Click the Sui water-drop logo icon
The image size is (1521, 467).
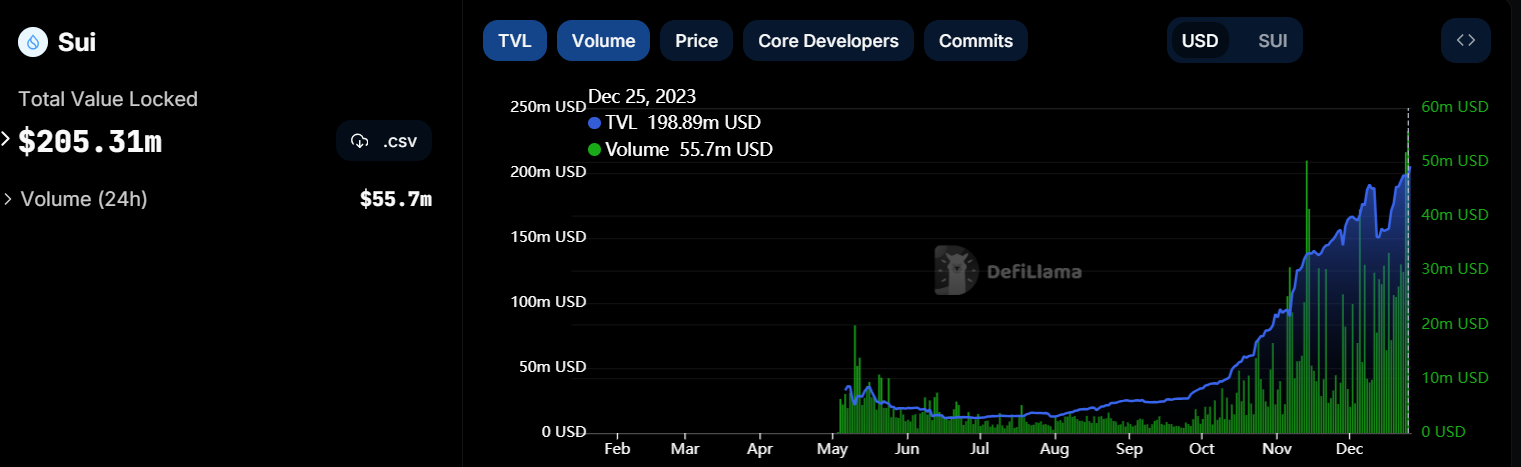[x=33, y=42]
